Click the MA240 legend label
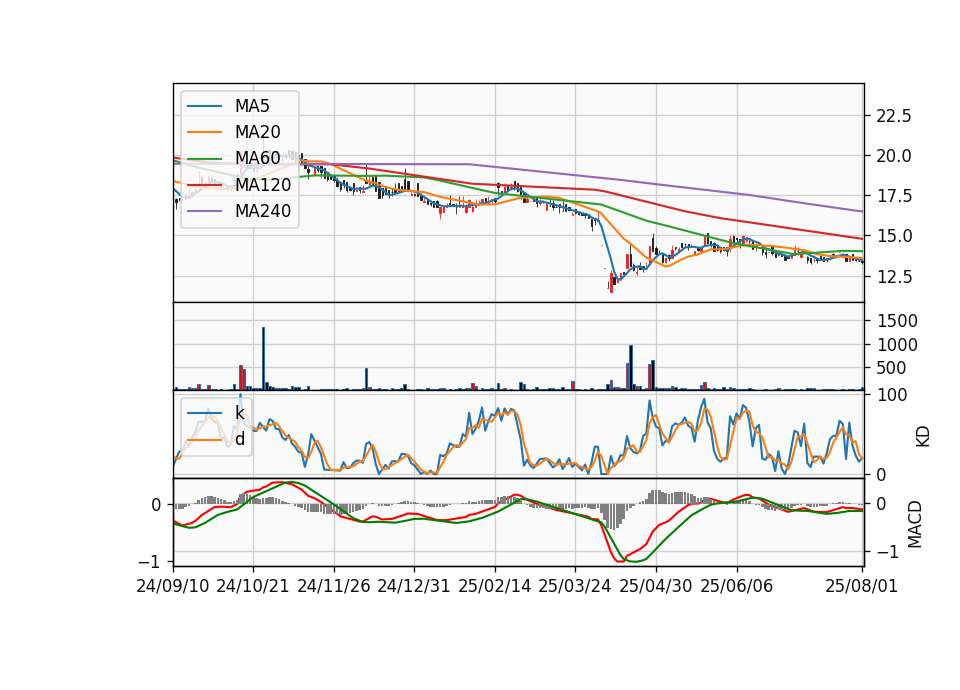The width and height of the screenshot is (960, 690). point(263,211)
